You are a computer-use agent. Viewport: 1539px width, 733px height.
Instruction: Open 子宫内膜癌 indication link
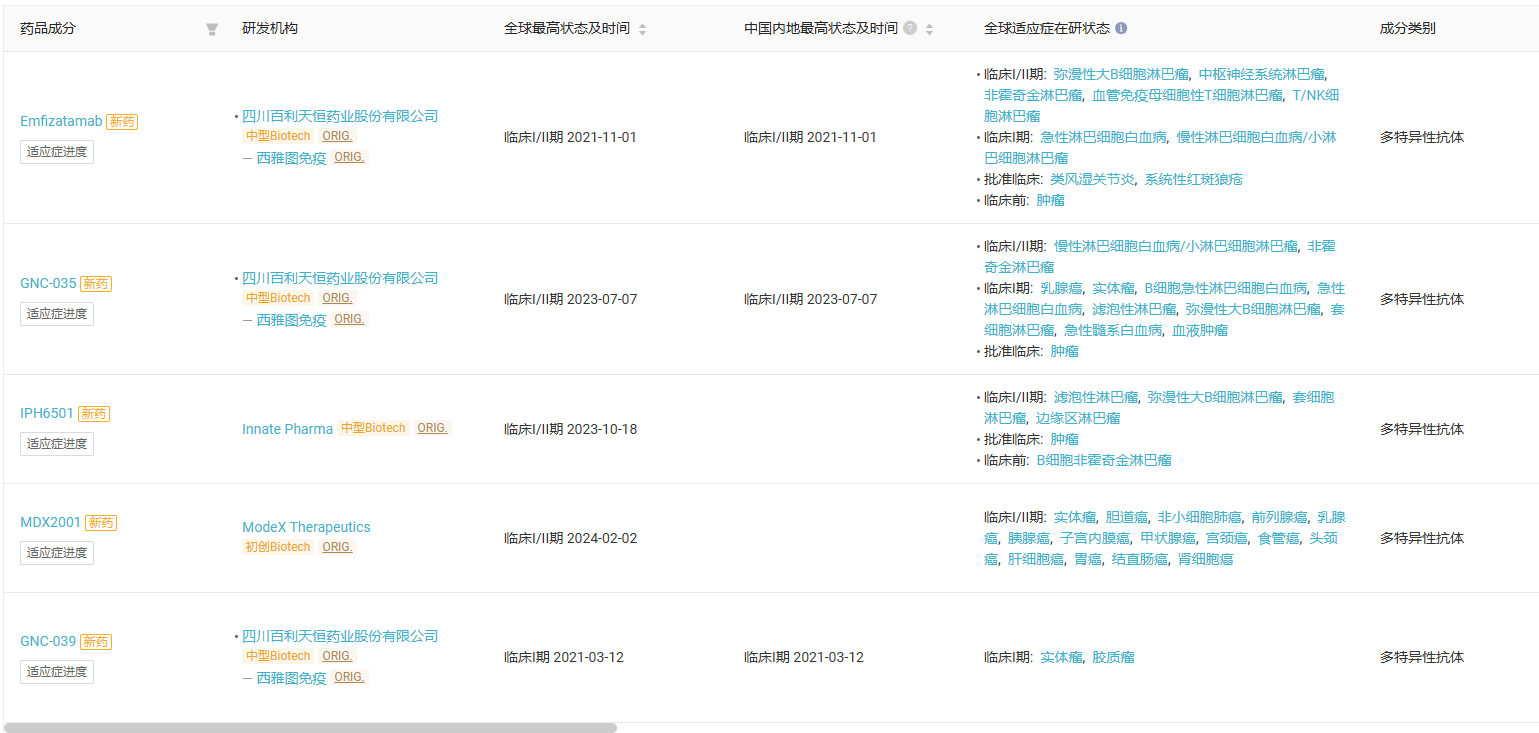point(1095,538)
